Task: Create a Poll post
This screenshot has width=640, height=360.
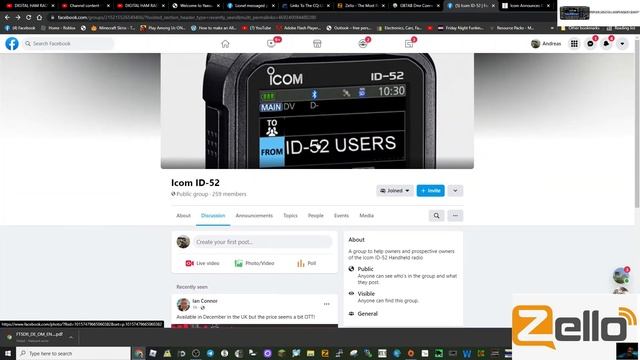Action: coord(307,263)
